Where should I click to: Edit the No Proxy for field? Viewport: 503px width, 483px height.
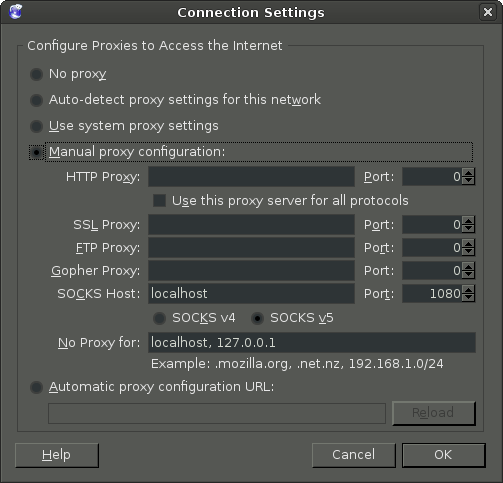click(312, 343)
